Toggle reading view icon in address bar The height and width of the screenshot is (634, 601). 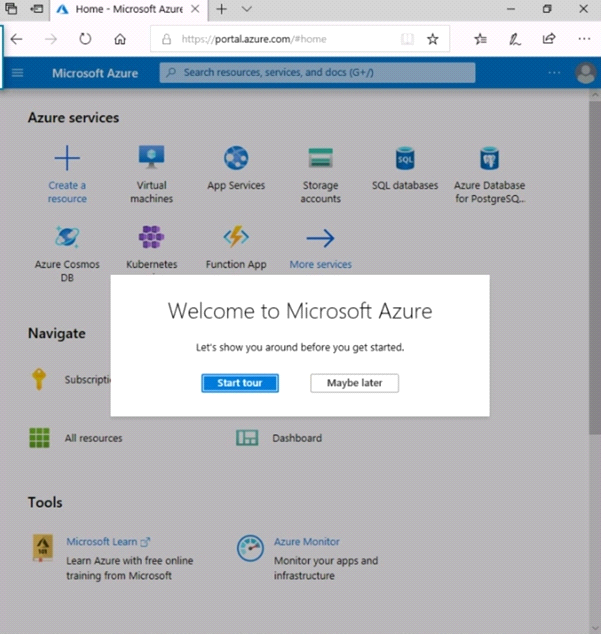(x=407, y=39)
